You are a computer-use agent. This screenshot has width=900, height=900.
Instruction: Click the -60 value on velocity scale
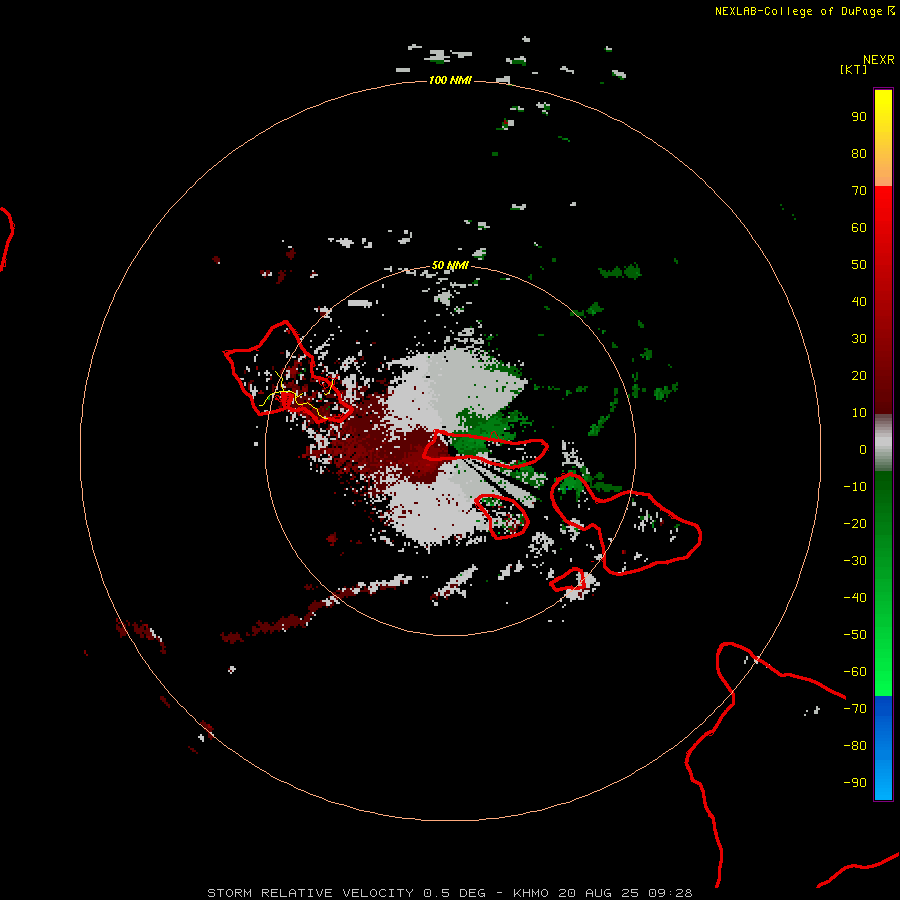pyautogui.click(x=855, y=672)
